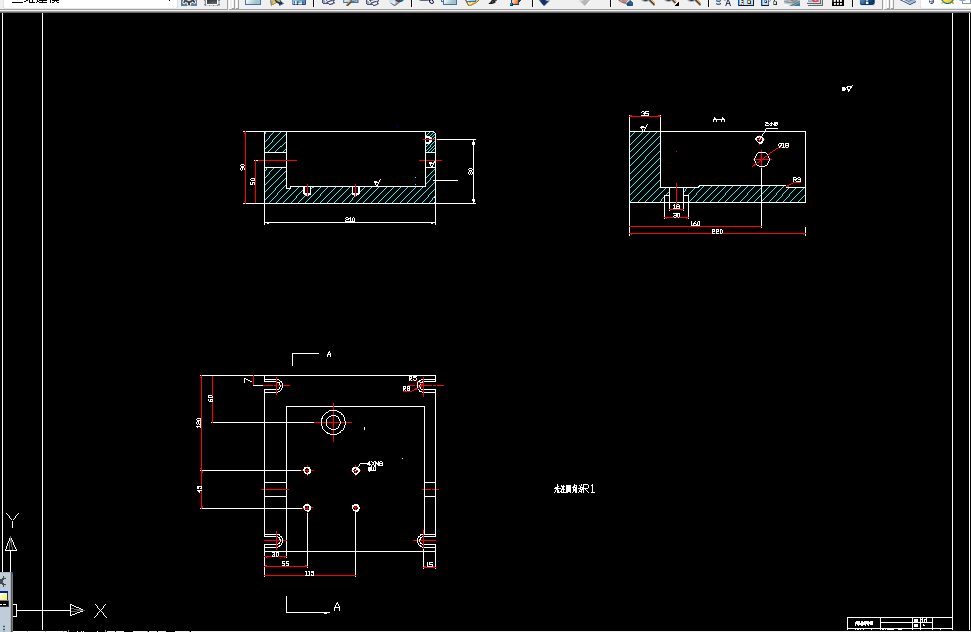
Task: Select the 30 horizontal dimension in plan view
Action: point(276,555)
